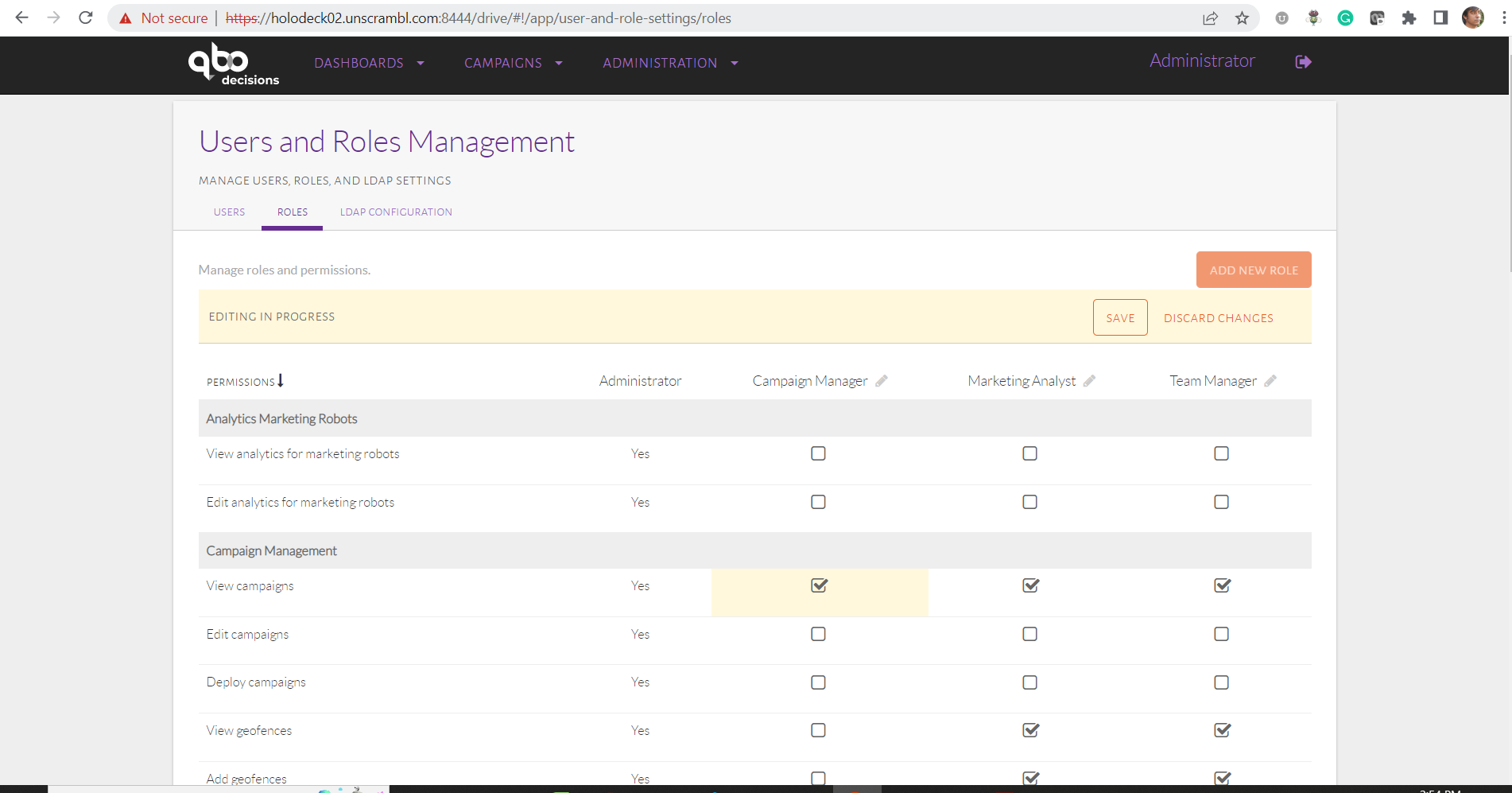The height and width of the screenshot is (793, 1512).
Task: Expand the Dashboards dropdown menu
Action: coord(369,63)
